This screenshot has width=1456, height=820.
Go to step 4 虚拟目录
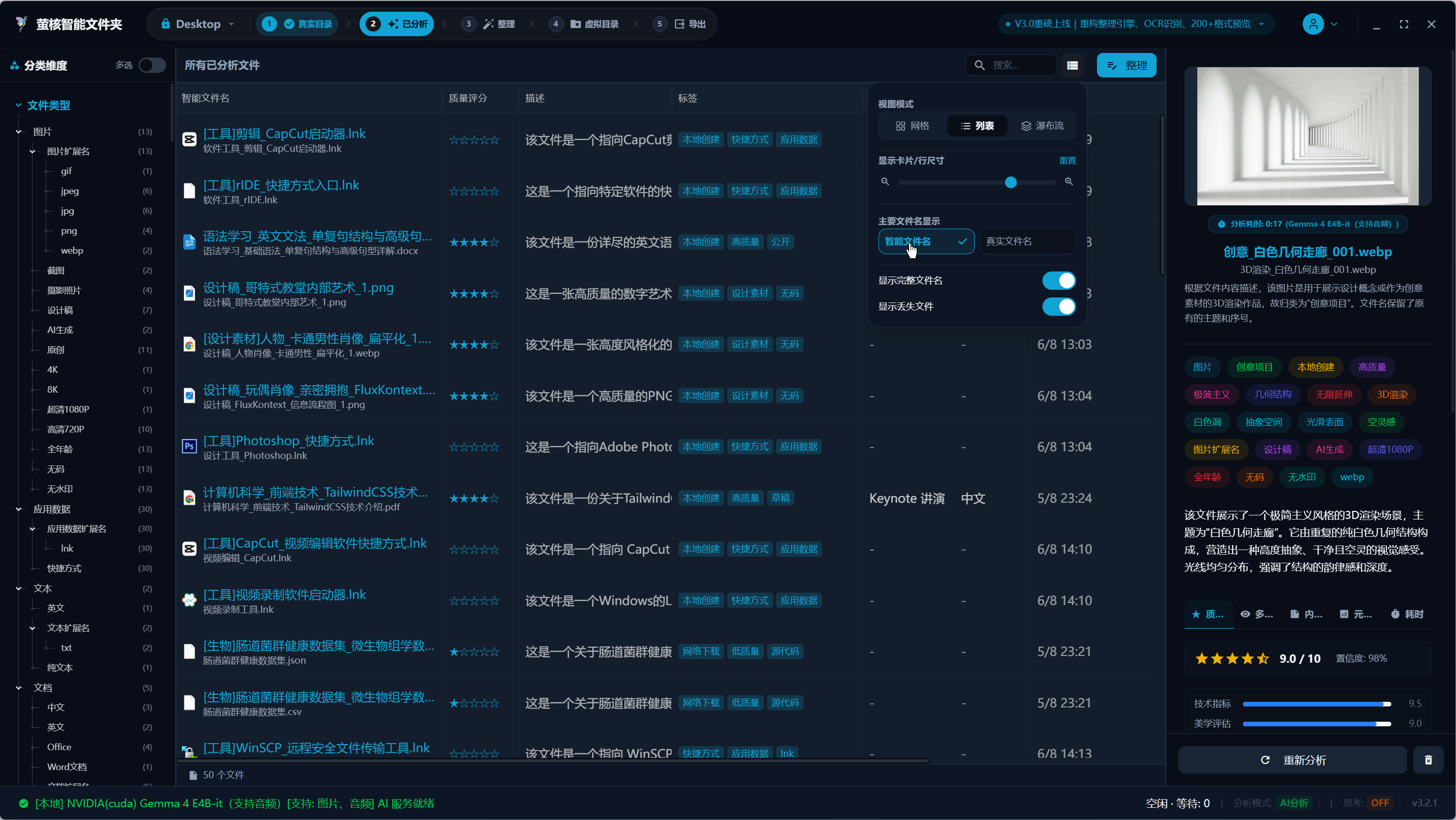point(584,24)
